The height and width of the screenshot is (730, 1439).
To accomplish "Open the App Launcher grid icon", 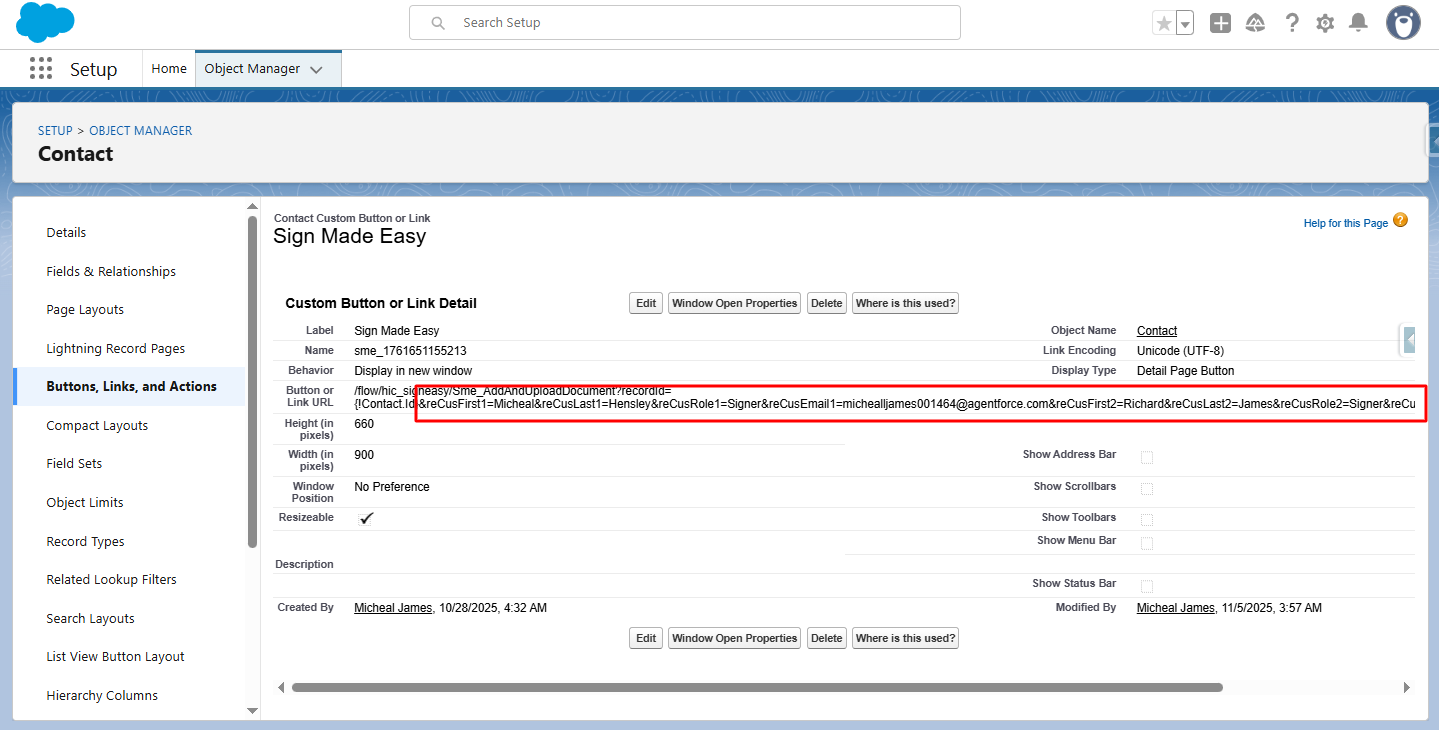I will (x=41, y=69).
